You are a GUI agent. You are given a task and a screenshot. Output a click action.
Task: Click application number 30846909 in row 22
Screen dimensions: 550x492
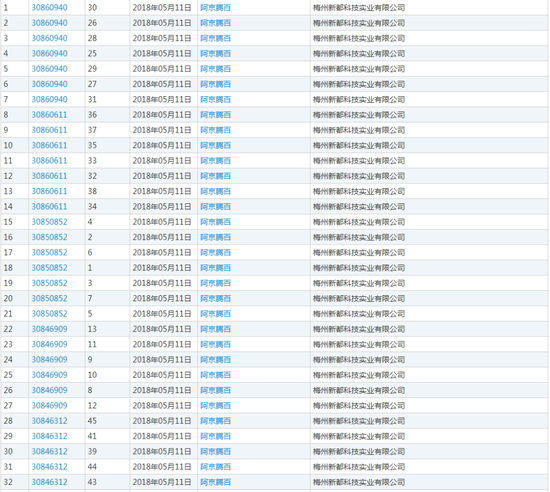(x=49, y=329)
